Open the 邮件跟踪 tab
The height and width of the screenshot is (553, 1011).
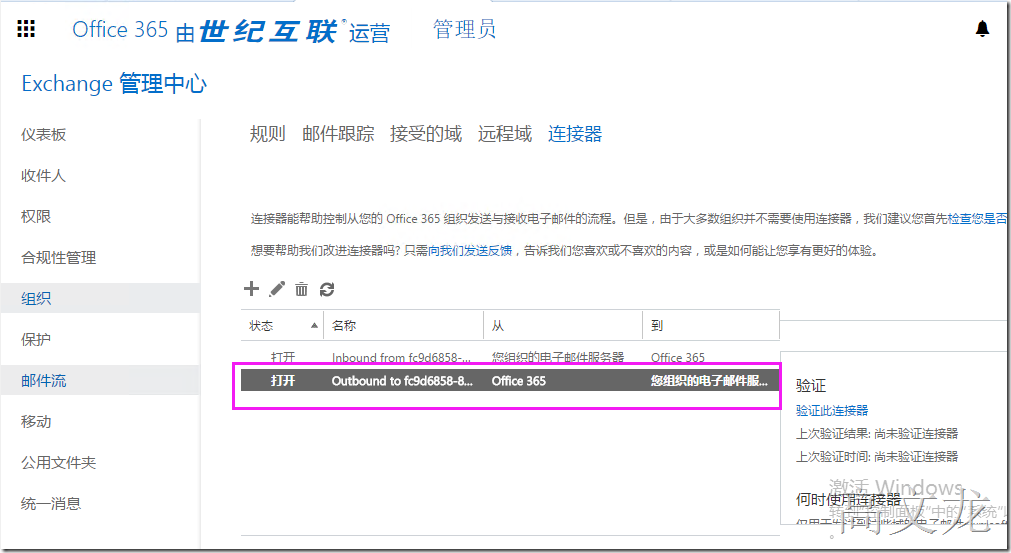tap(338, 134)
